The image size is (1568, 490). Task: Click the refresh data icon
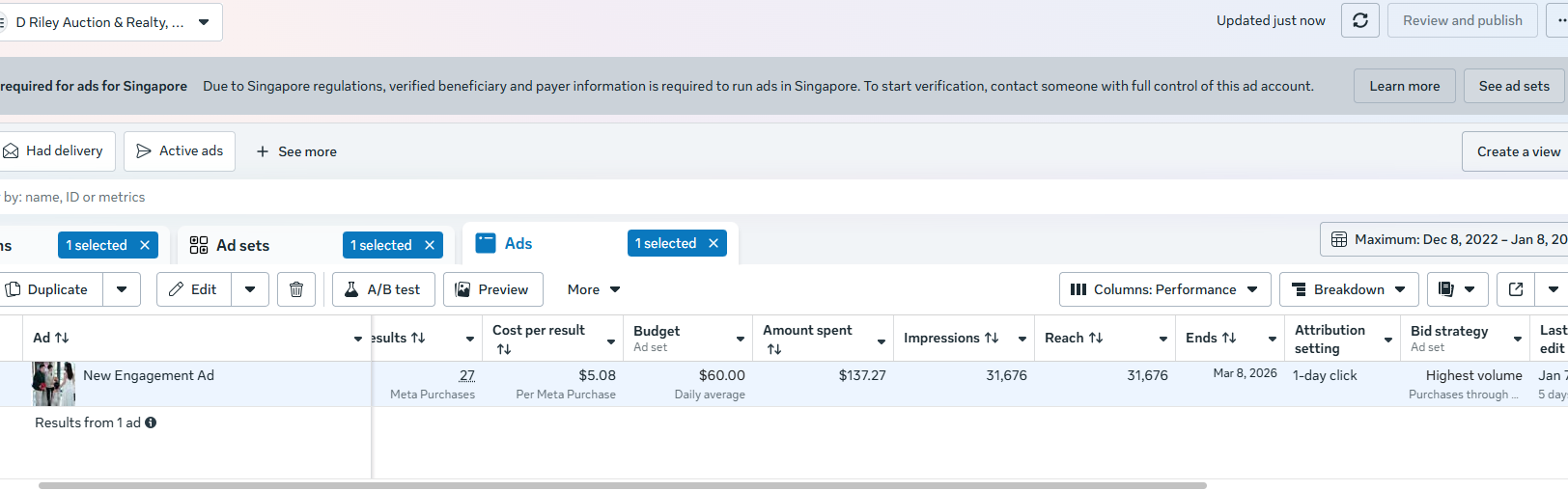click(x=1359, y=20)
